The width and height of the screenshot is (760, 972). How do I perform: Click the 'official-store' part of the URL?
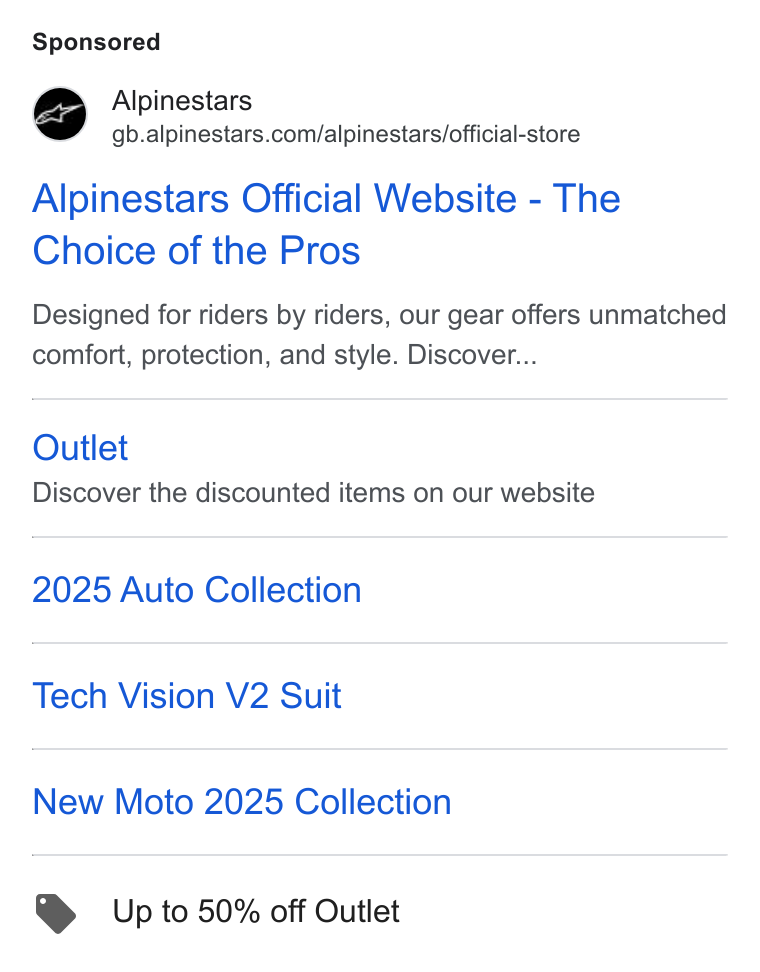[515, 134]
